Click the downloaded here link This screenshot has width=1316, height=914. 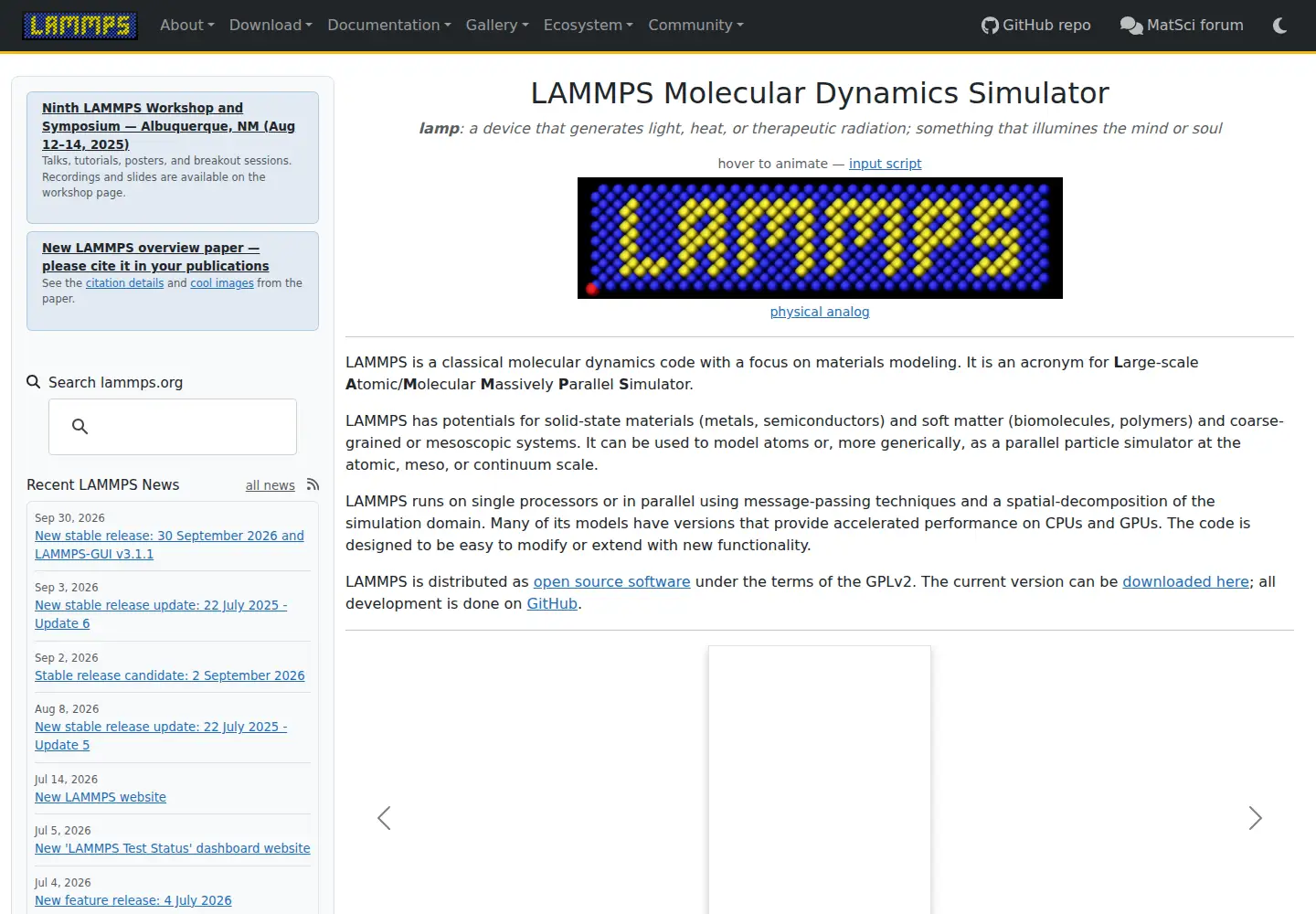click(1185, 581)
